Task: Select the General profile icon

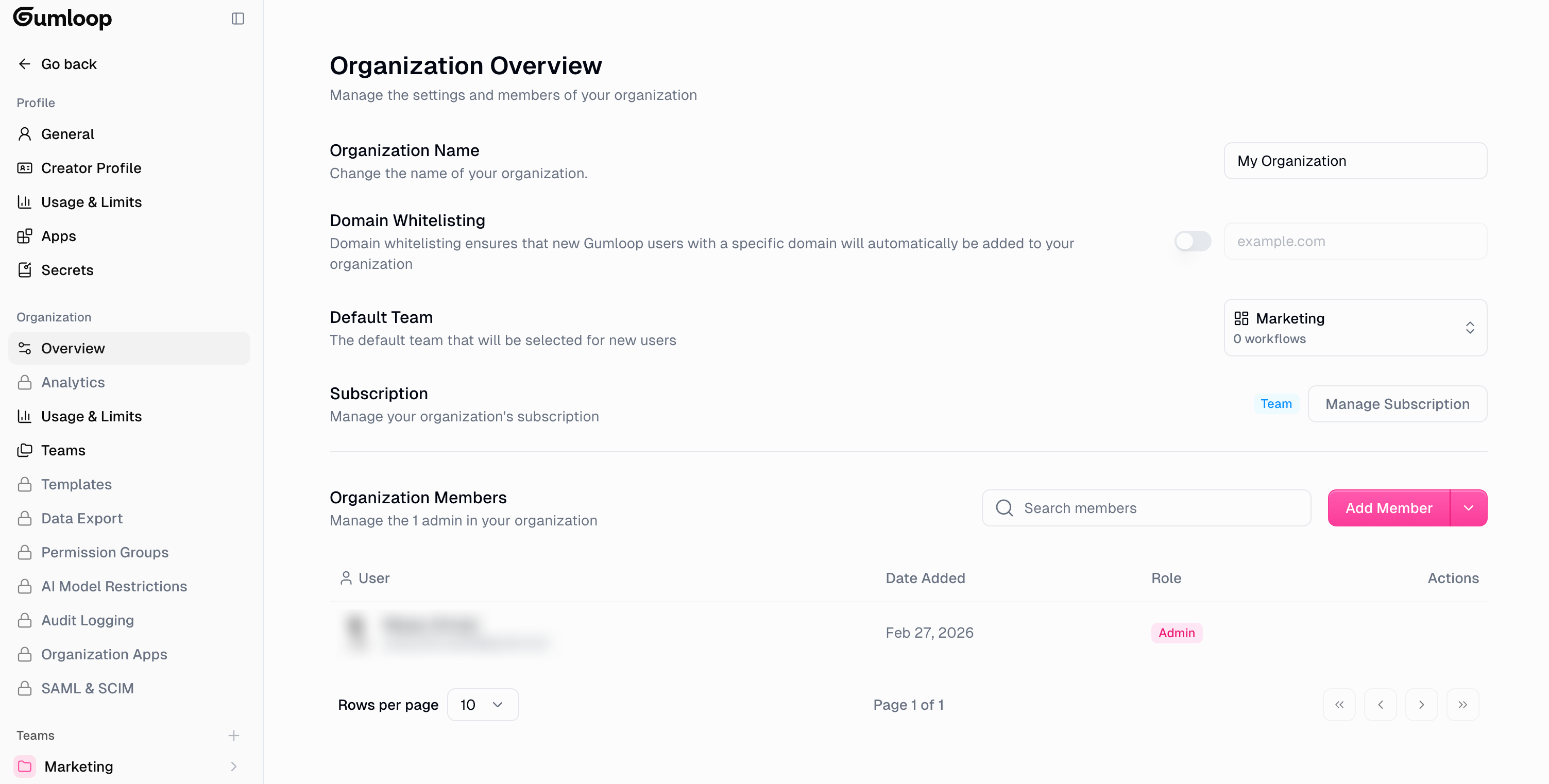Action: tap(25, 133)
